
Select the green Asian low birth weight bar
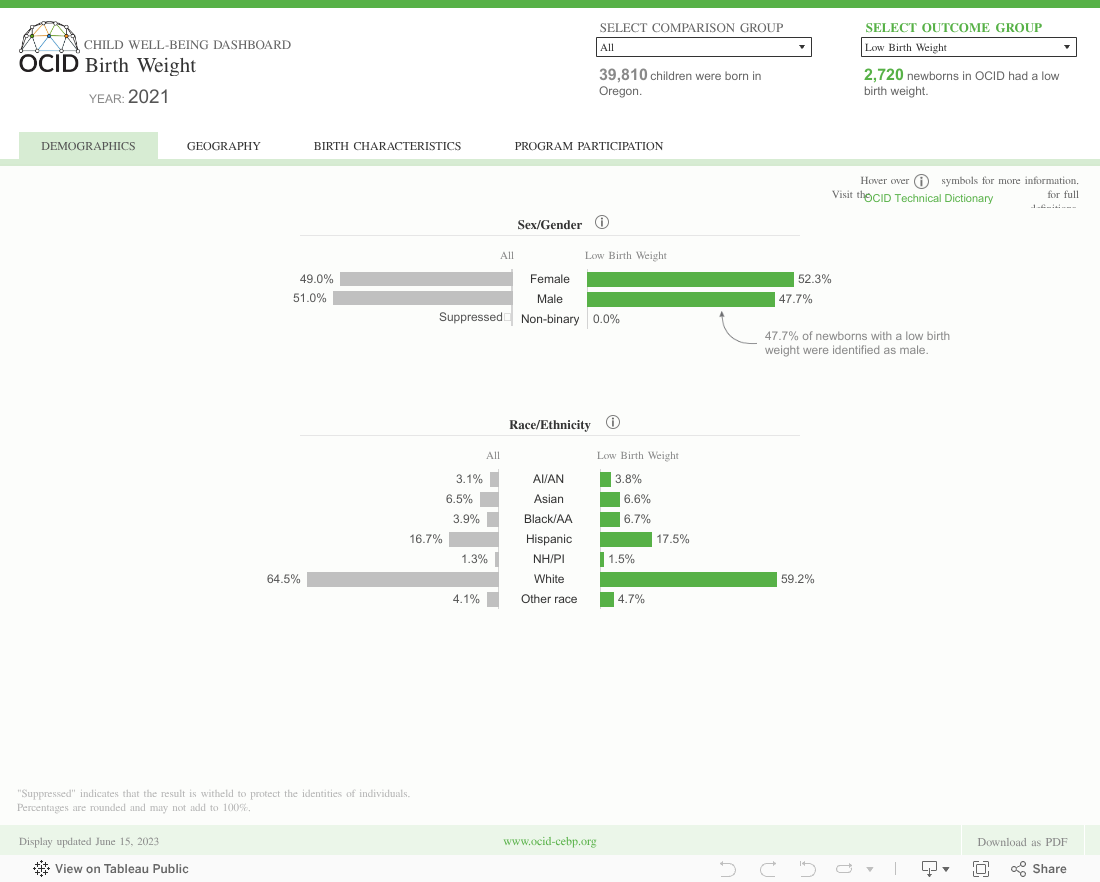610,499
